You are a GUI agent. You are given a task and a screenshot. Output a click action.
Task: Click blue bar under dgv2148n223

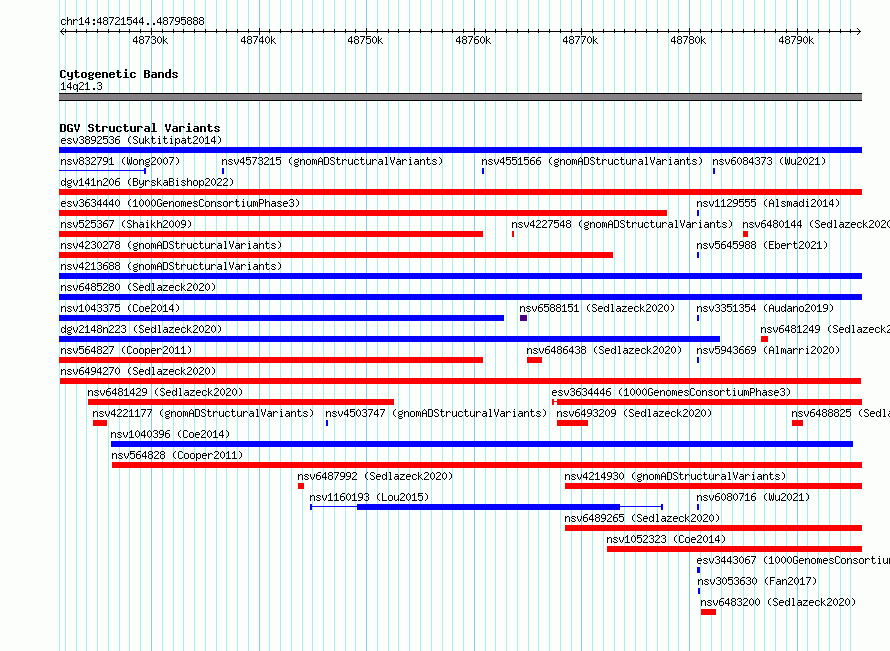pyautogui.click(x=389, y=339)
